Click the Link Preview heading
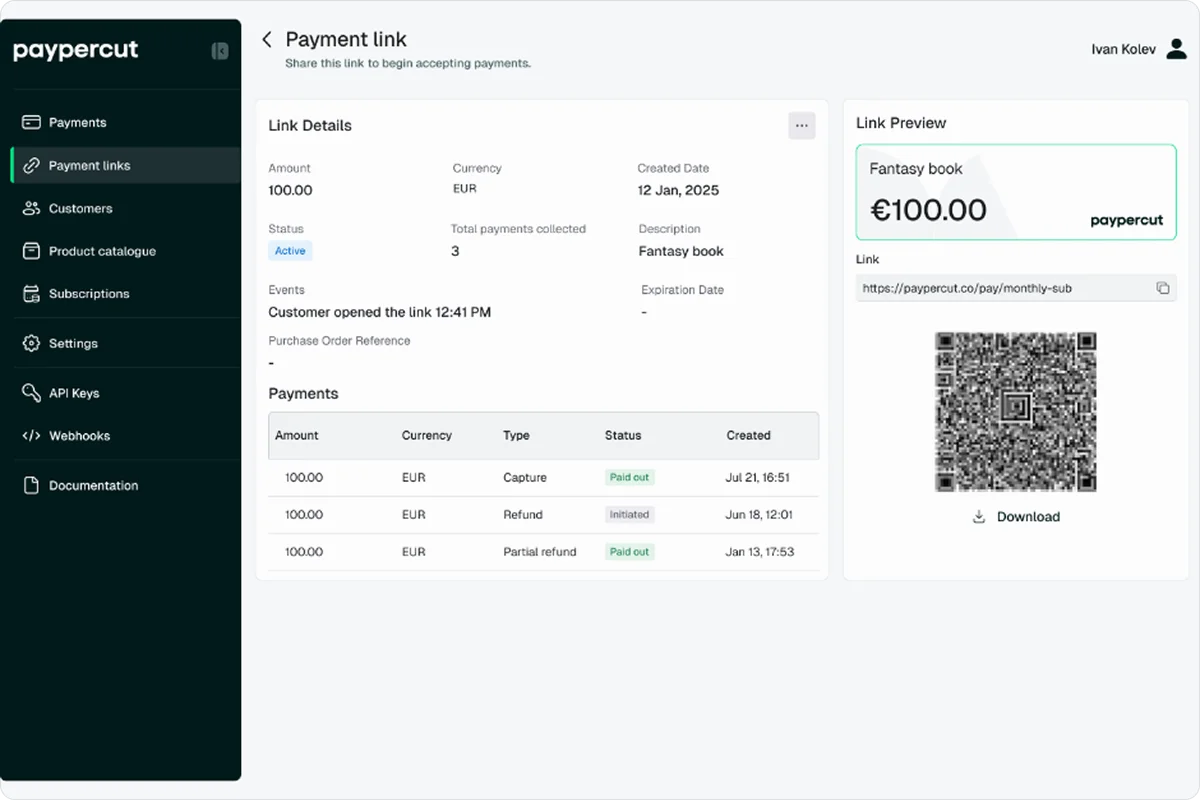 tap(901, 123)
